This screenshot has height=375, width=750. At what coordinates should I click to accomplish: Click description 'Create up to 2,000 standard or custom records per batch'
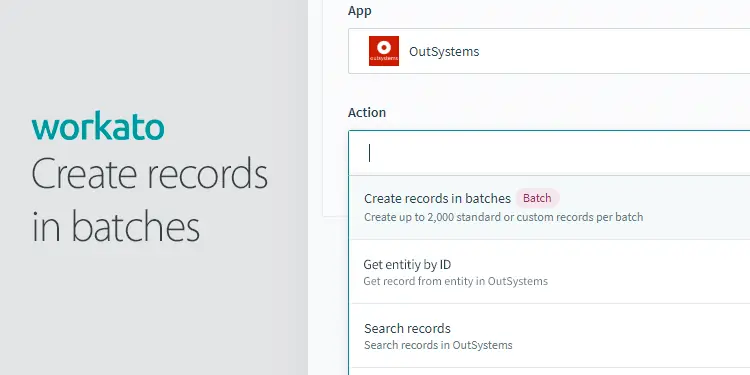tap(503, 217)
